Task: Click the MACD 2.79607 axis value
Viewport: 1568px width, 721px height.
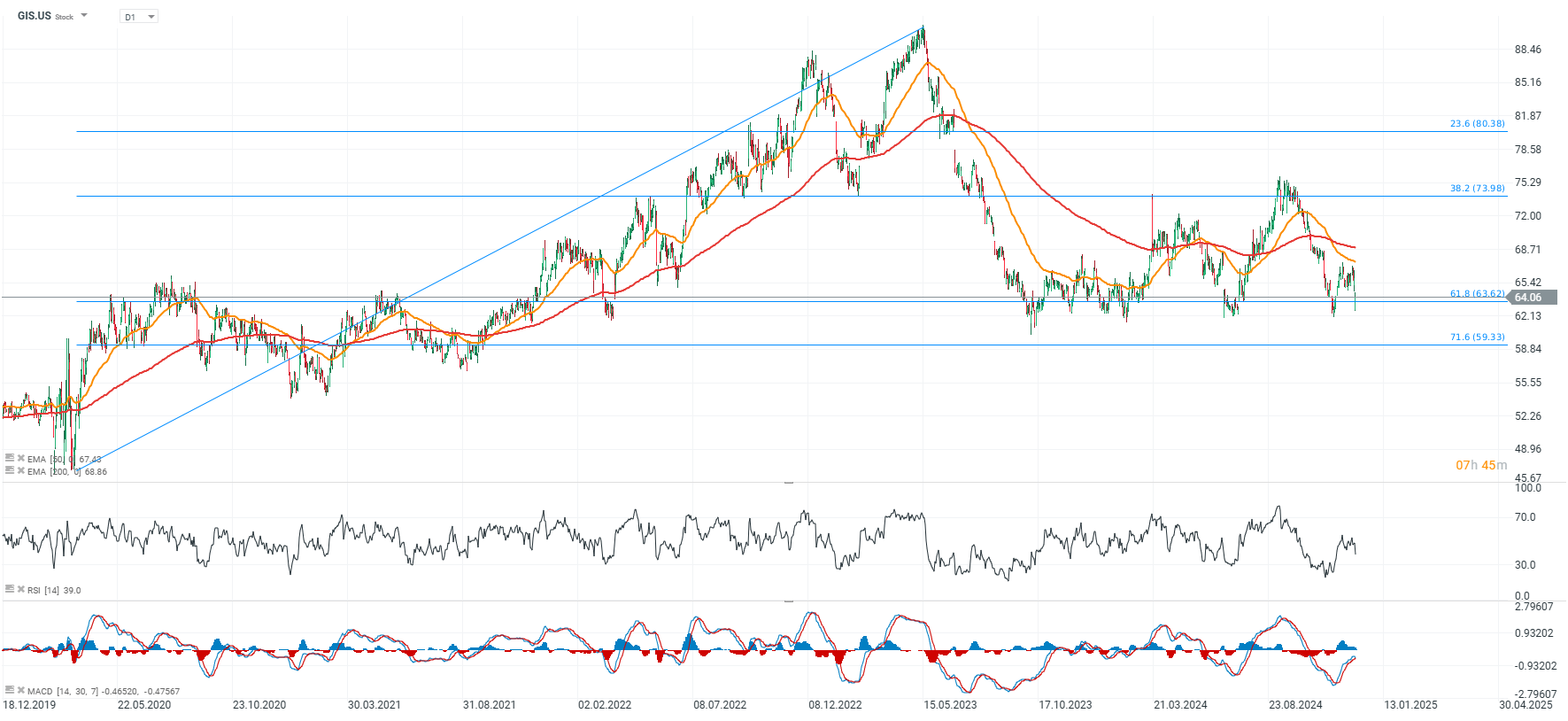Action: (1534, 607)
